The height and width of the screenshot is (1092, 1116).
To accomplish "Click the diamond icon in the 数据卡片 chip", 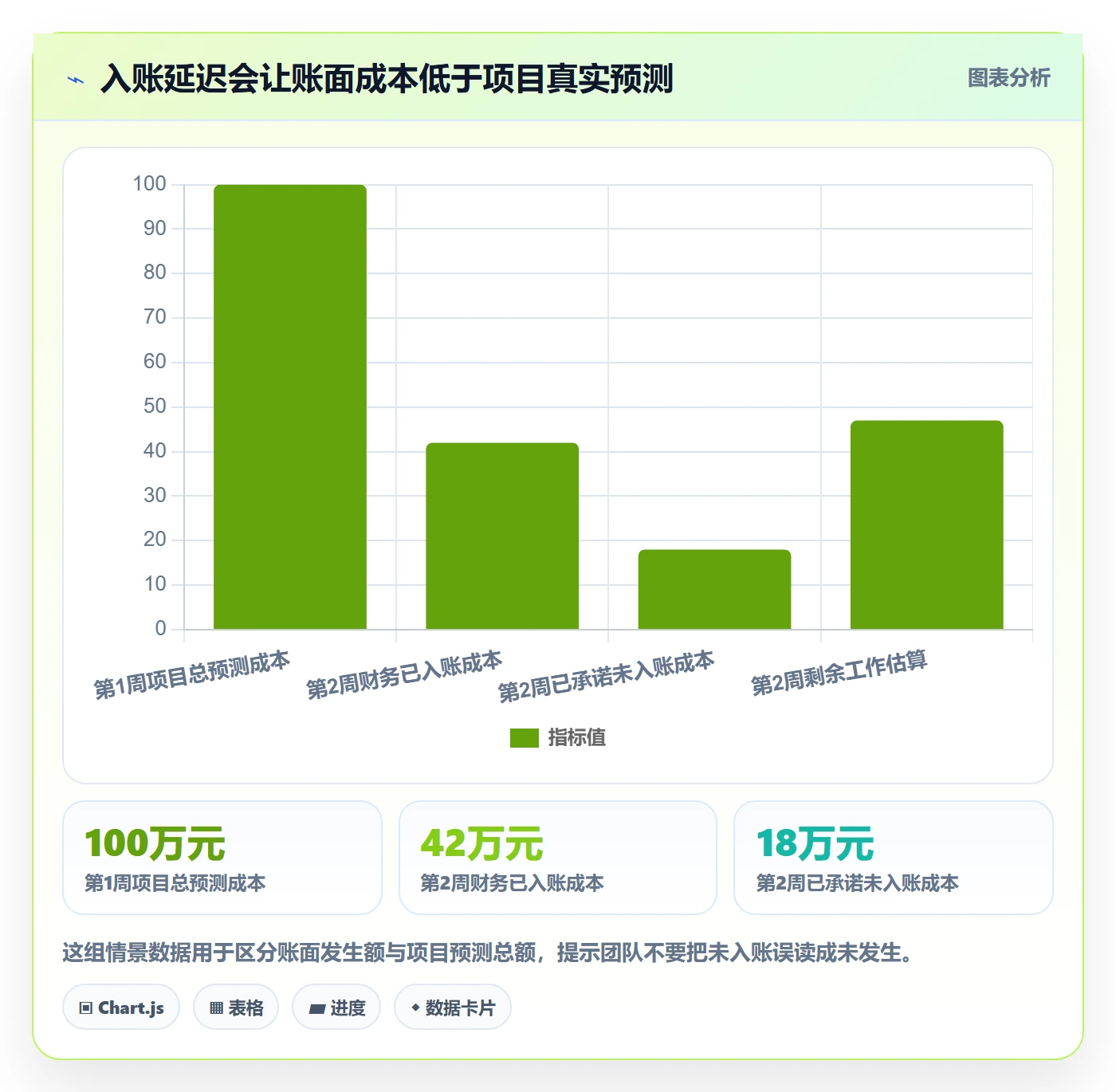I will [415, 1008].
